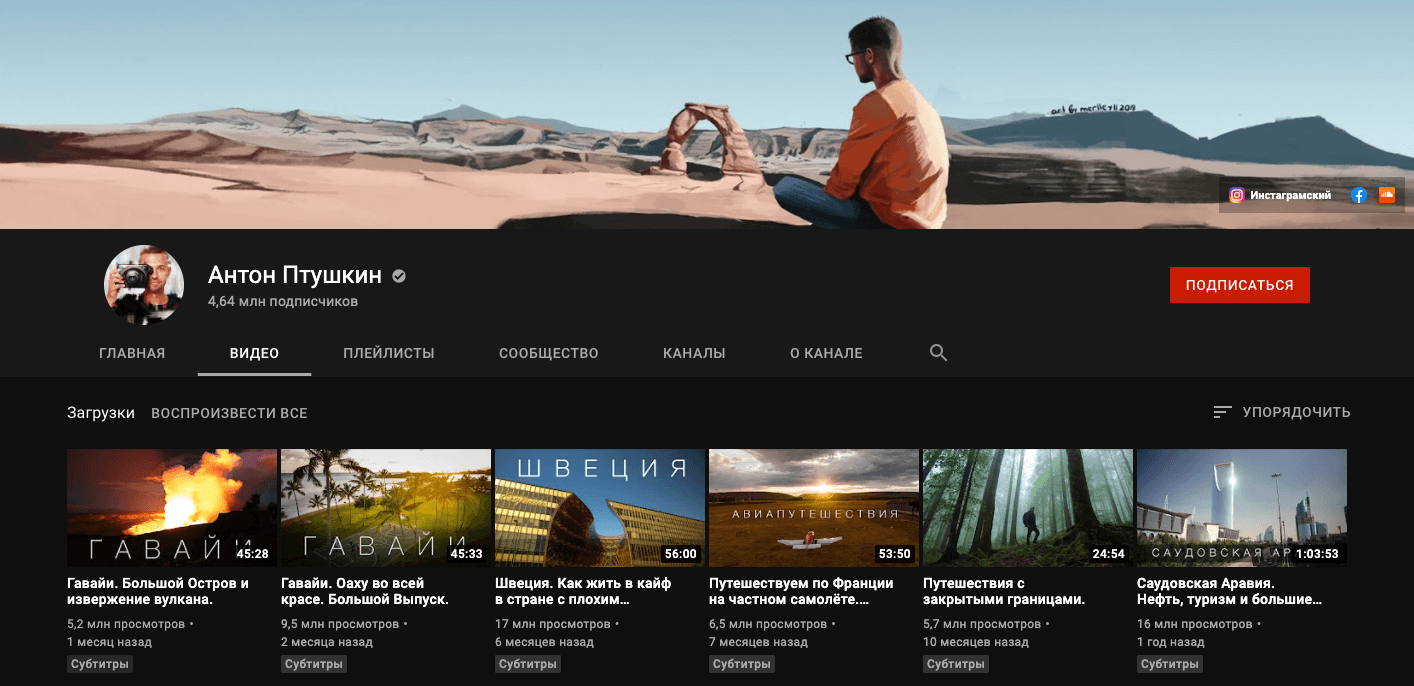1414x686 pixels.
Task: Click the sort lines icon beside Упорядочить
Action: click(1222, 412)
